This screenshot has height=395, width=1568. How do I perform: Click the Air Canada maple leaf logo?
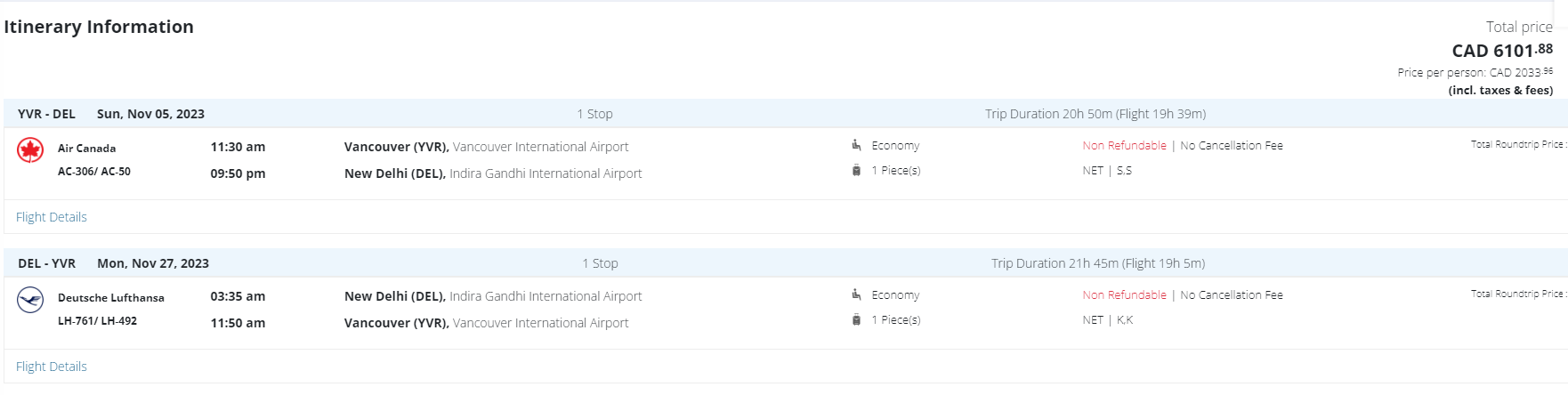(x=30, y=150)
